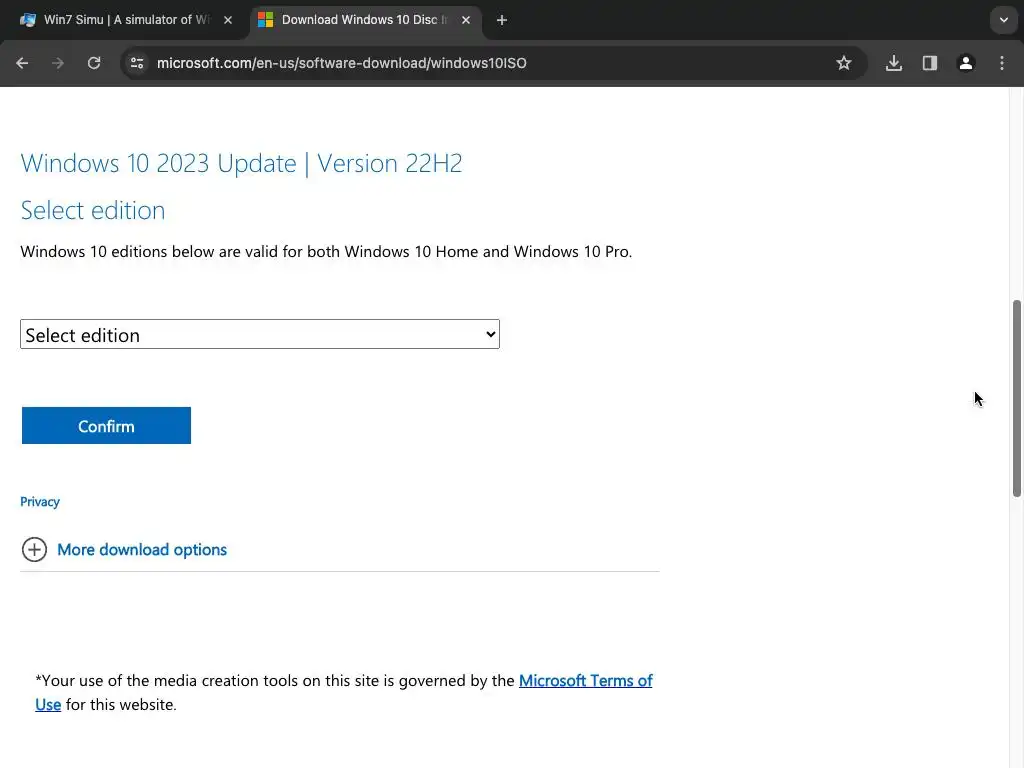This screenshot has height=768, width=1024.
Task: Click the page vertical scrollbar thumb
Action: coord(1017,399)
